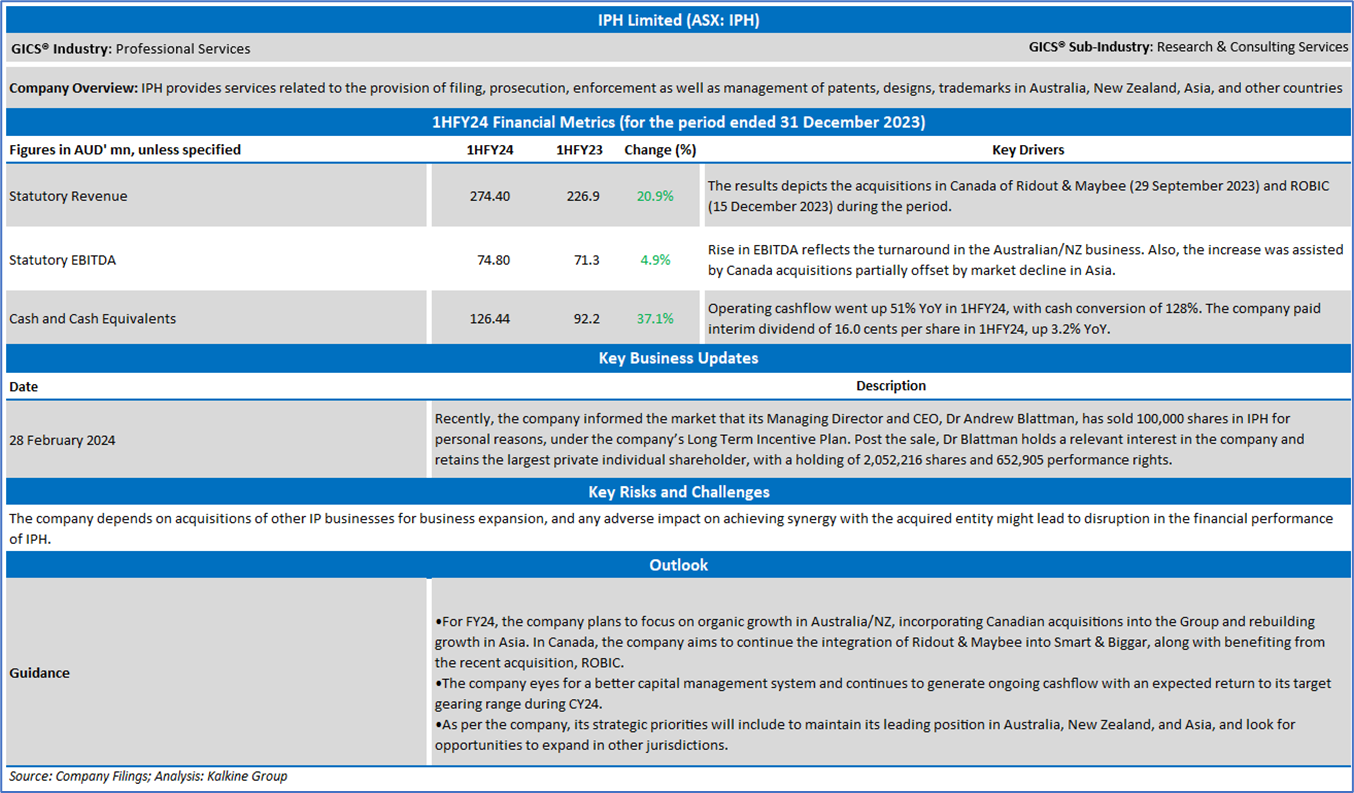The image size is (1354, 793).
Task: Select the "1HFY23" column header
Action: (579, 150)
